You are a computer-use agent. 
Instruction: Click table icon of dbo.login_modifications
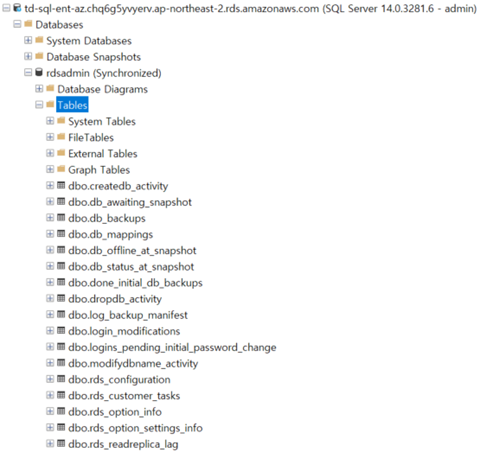click(x=61, y=330)
